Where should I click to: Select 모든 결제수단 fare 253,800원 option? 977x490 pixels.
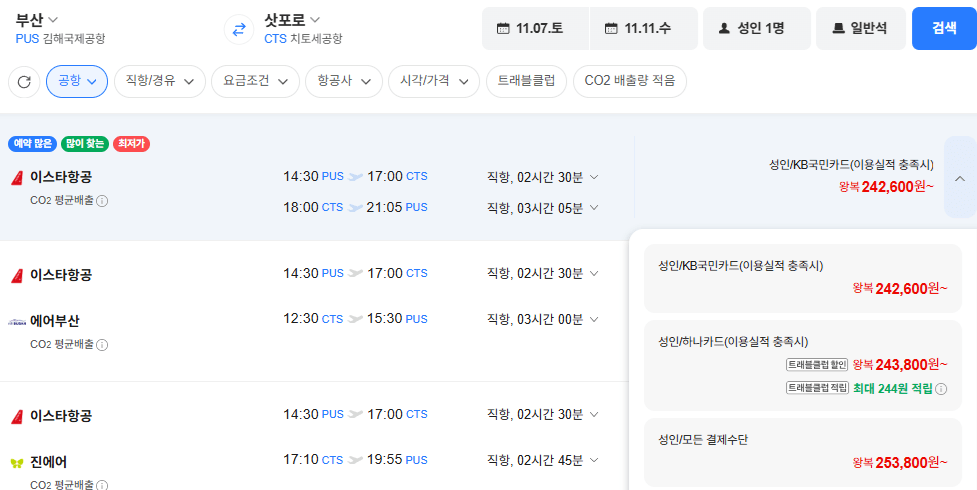pyautogui.click(x=803, y=453)
